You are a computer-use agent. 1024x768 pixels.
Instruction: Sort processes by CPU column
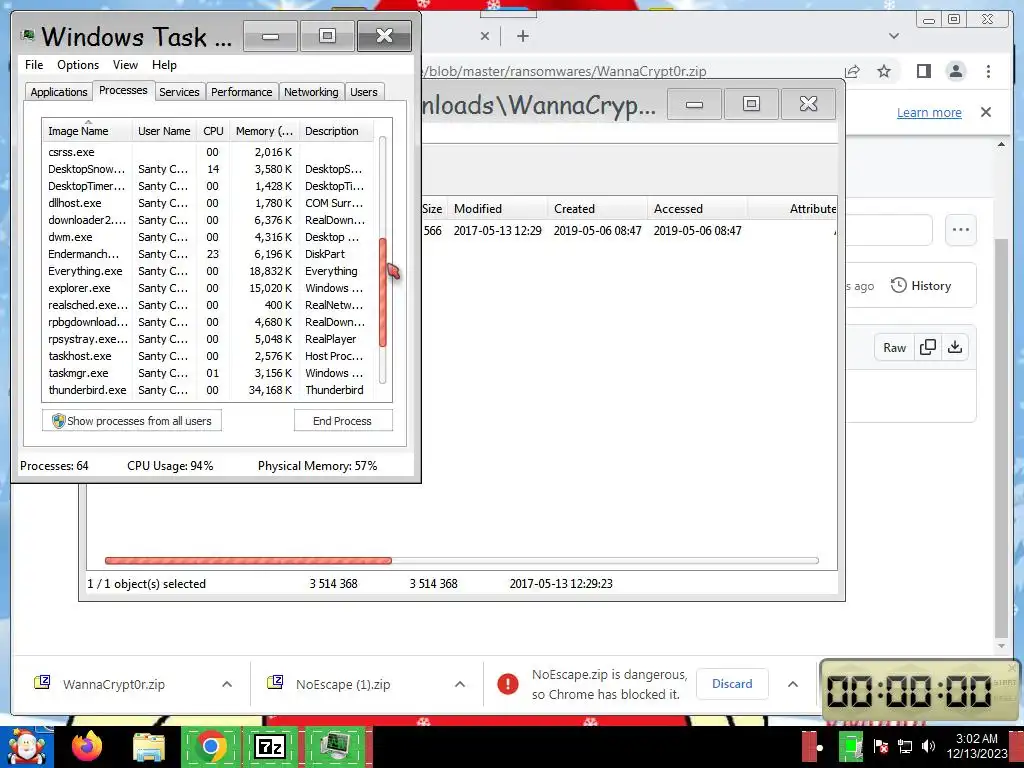[213, 131]
